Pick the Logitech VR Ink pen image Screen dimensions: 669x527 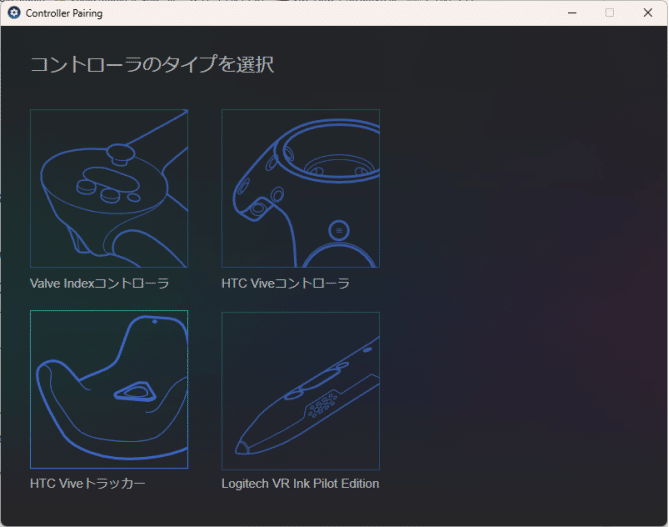[x=301, y=391]
